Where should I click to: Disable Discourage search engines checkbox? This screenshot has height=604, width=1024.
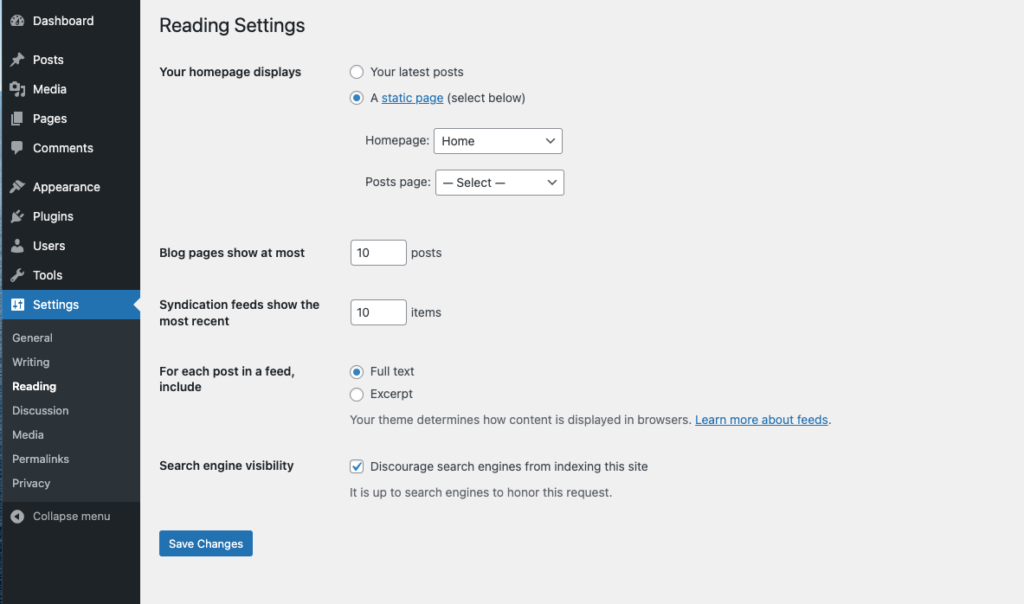click(357, 466)
